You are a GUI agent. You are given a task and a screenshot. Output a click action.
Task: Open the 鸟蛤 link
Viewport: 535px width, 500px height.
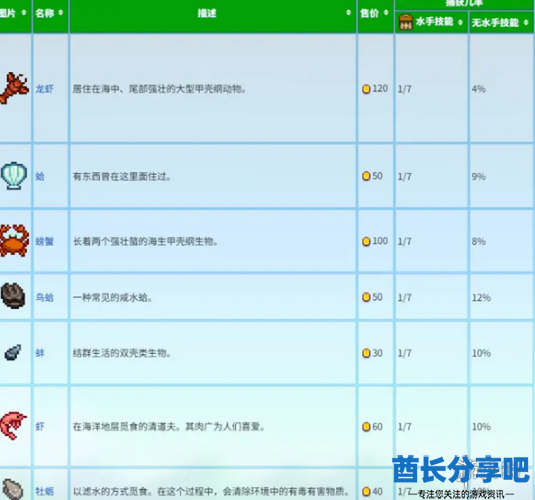44,297
